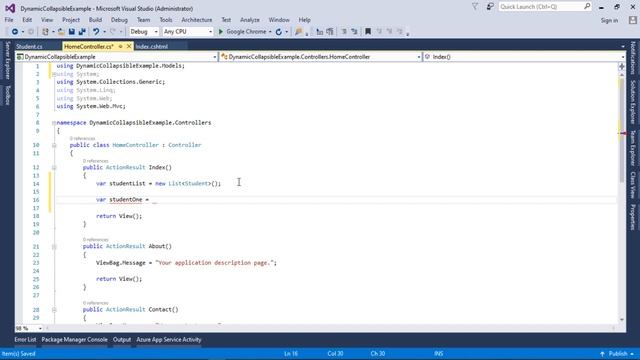640x360 pixels.
Task: Open the Team Explorer side tab
Action: tap(633, 148)
